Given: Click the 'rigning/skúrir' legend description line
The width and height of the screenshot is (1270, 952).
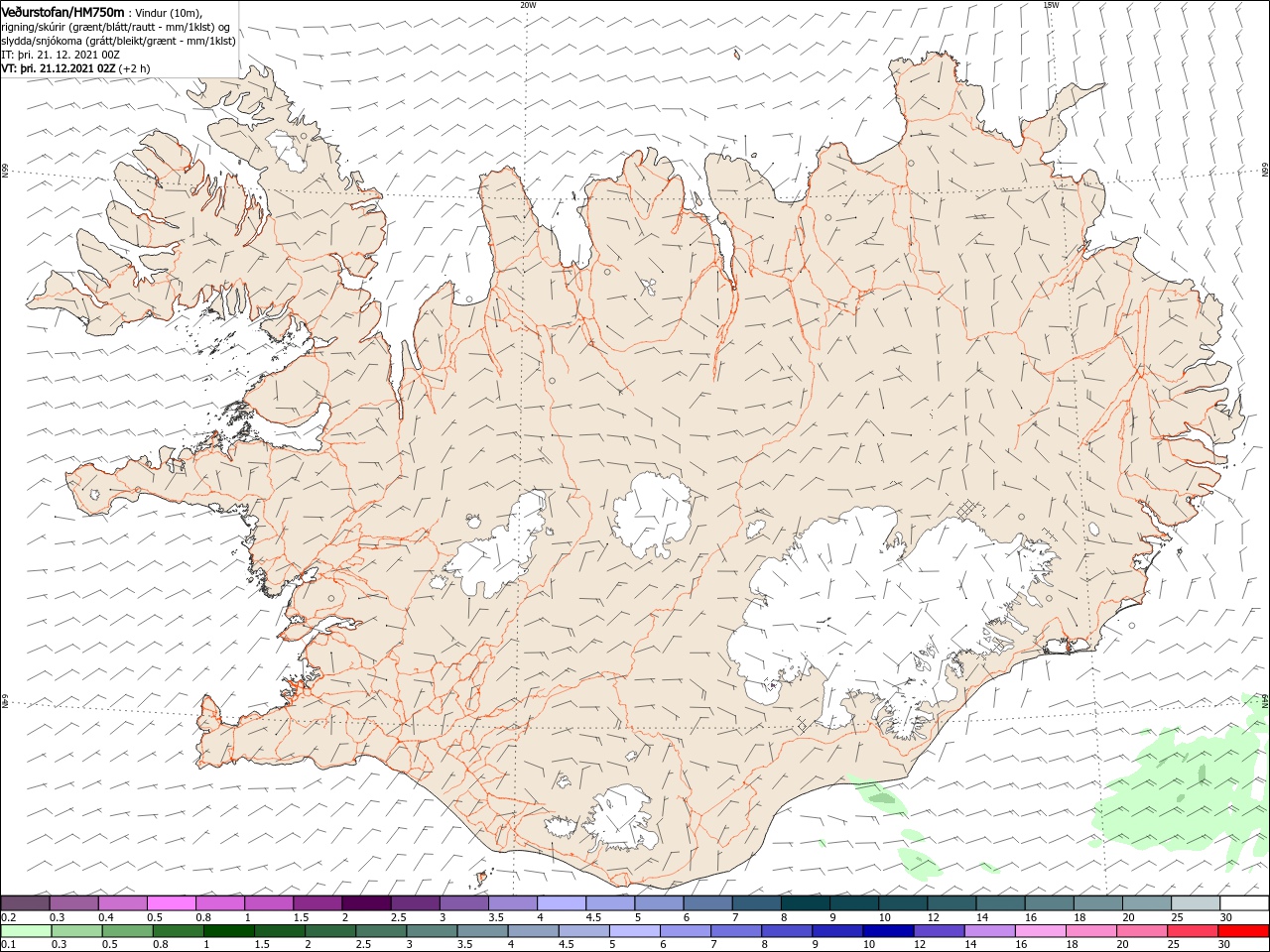Looking at the screenshot, I should point(115,27).
